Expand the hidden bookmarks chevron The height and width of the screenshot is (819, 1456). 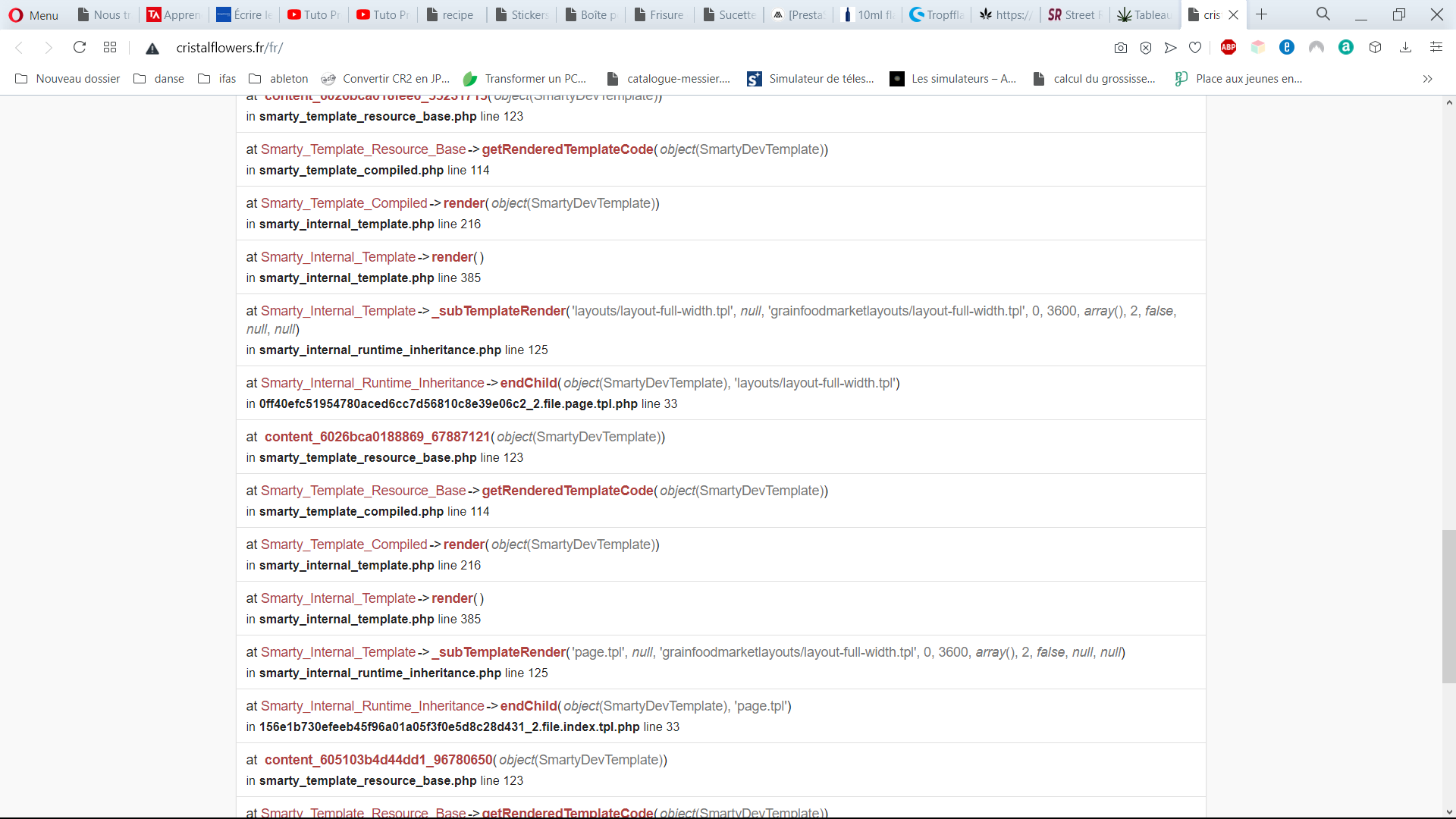[1427, 79]
